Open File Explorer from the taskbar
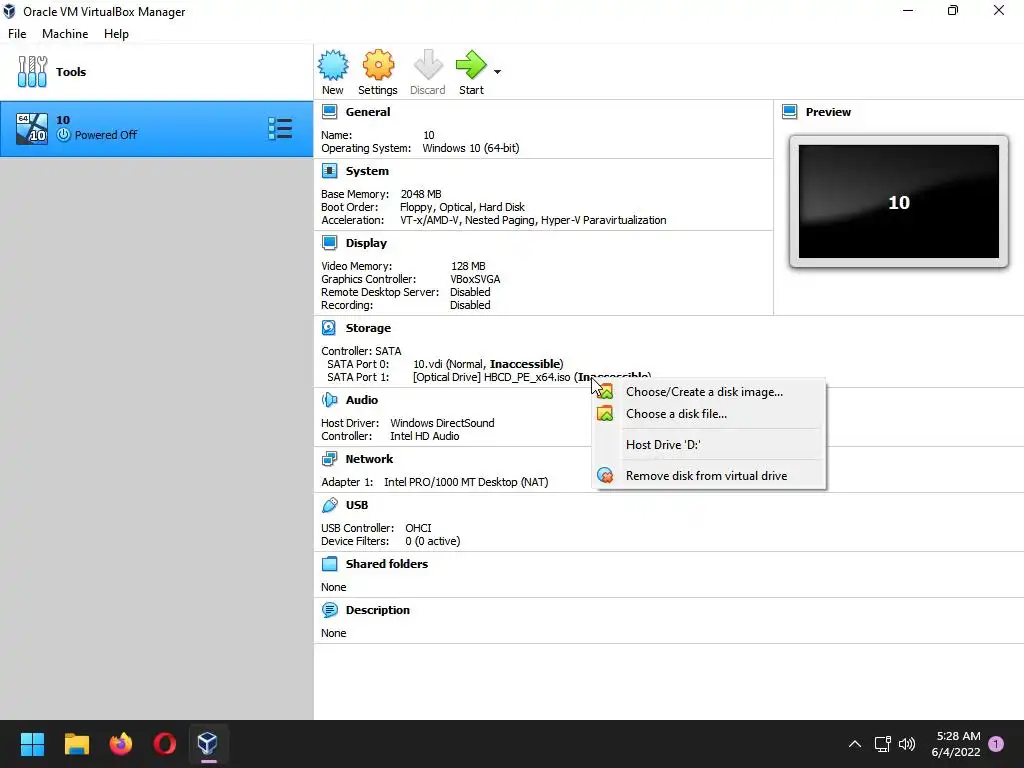This screenshot has width=1024, height=768. [x=76, y=744]
